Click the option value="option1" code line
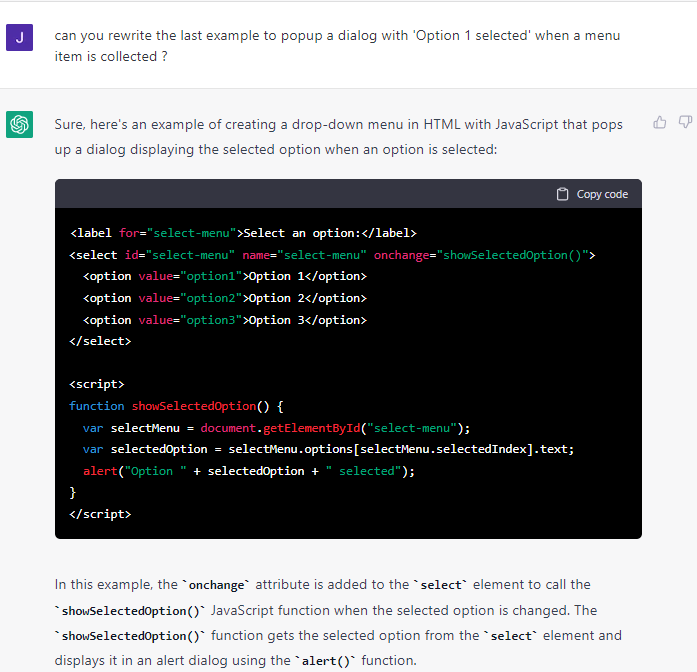Screen dimensions: 697x672 point(224,276)
